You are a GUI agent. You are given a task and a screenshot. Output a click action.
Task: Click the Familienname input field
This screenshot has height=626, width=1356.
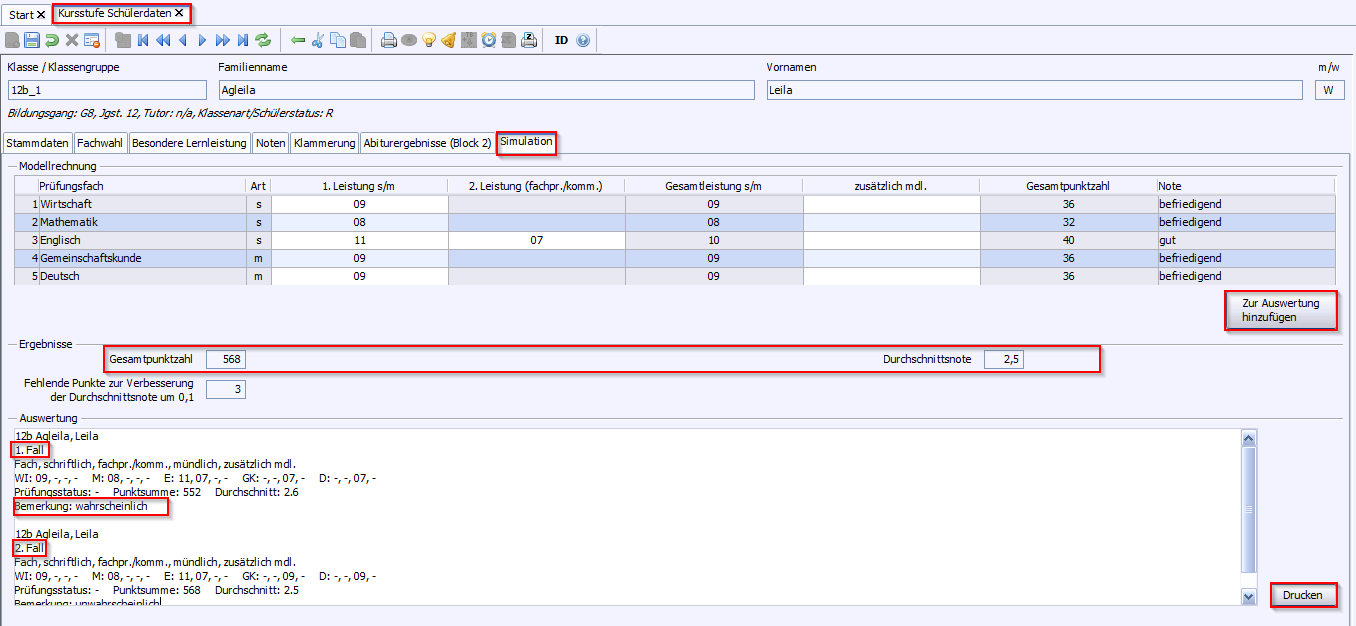485,90
